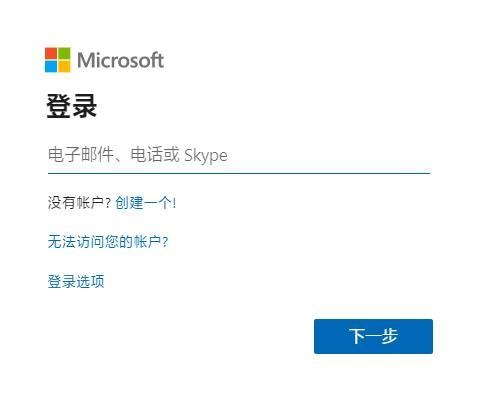Open the 无法访问您的帐户? link
The height and width of the screenshot is (401, 480).
(108, 242)
